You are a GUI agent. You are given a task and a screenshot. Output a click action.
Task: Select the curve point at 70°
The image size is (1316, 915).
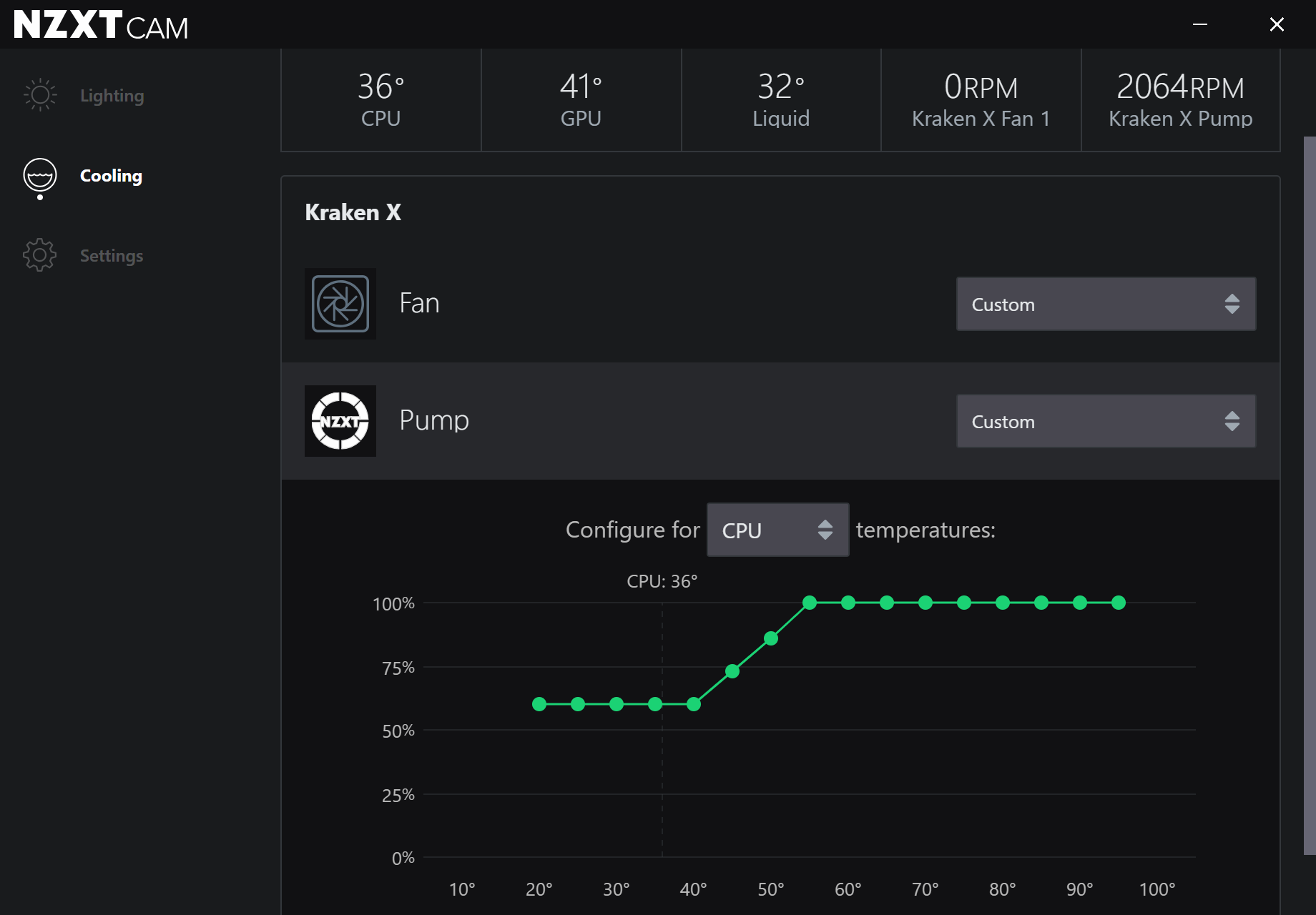tap(925, 603)
